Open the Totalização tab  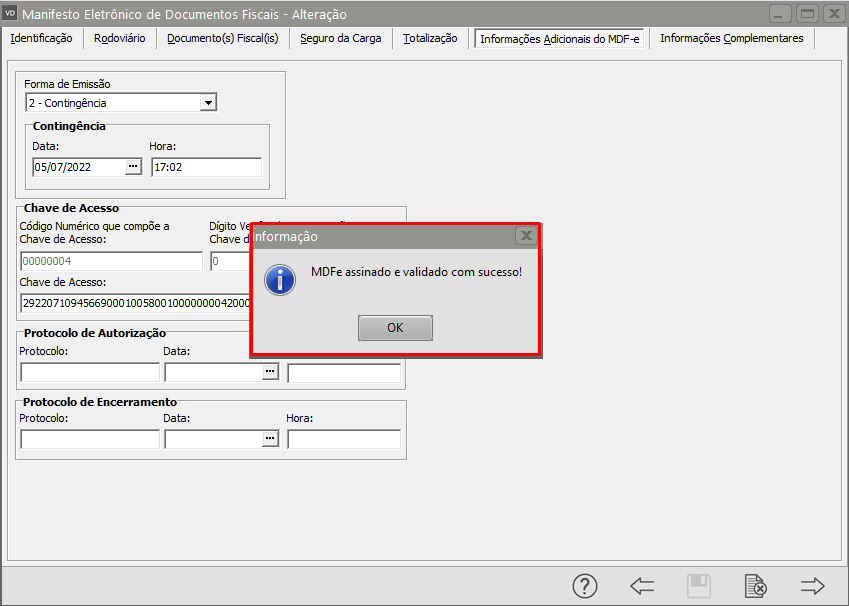430,38
